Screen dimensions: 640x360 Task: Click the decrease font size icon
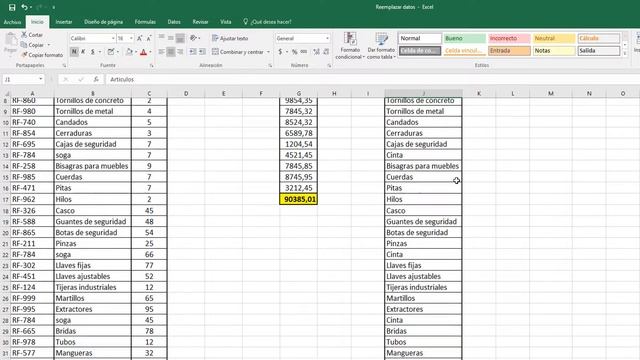[x=149, y=38]
